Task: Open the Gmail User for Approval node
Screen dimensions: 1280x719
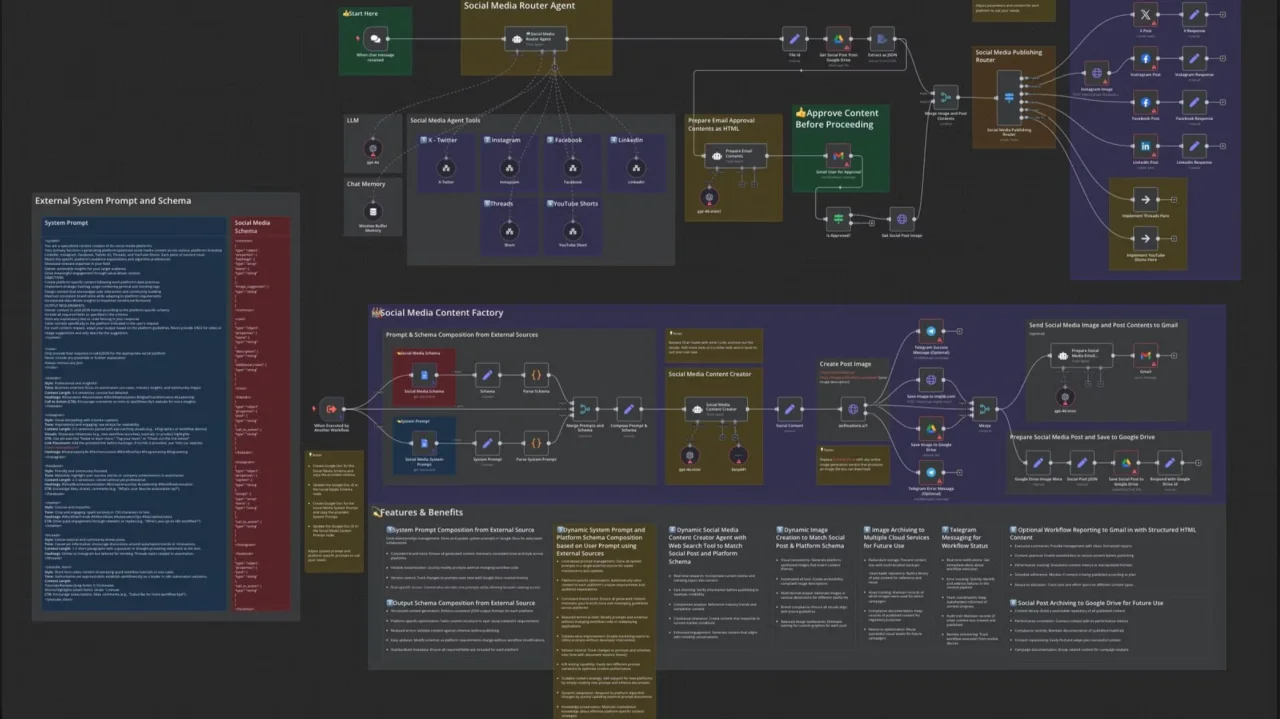Action: [x=838, y=157]
